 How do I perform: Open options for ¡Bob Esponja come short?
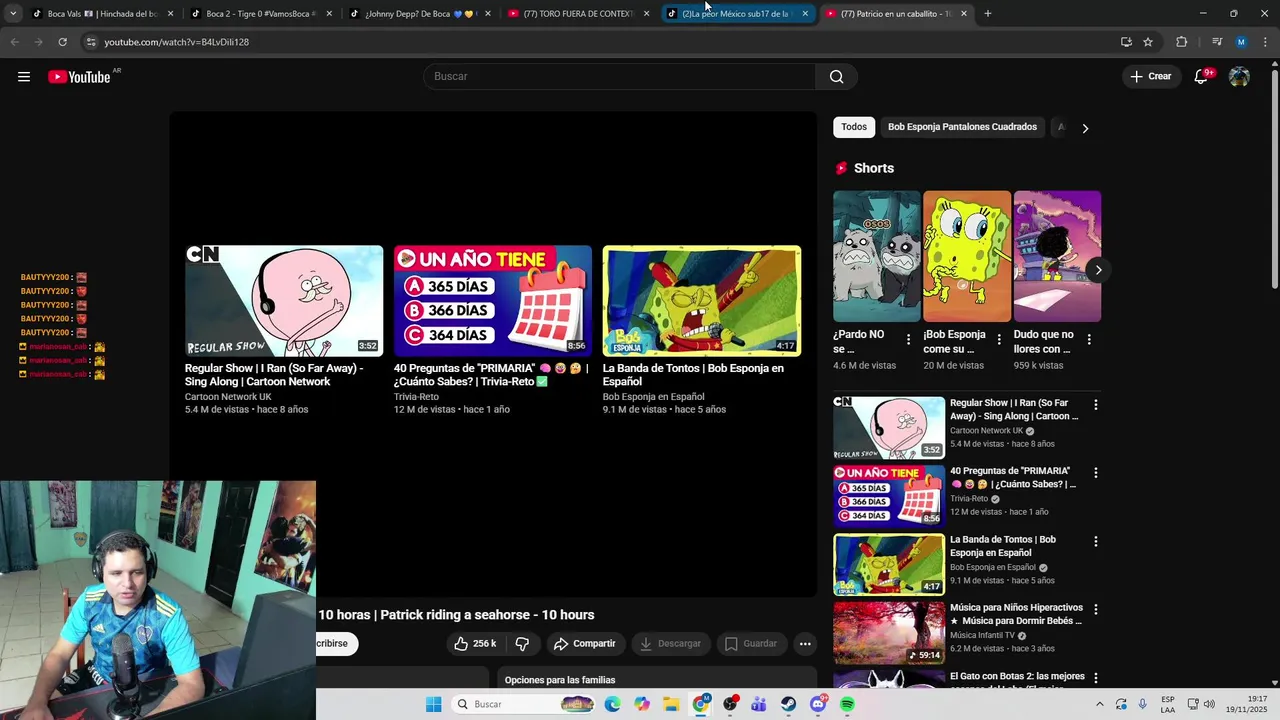[x=998, y=340]
